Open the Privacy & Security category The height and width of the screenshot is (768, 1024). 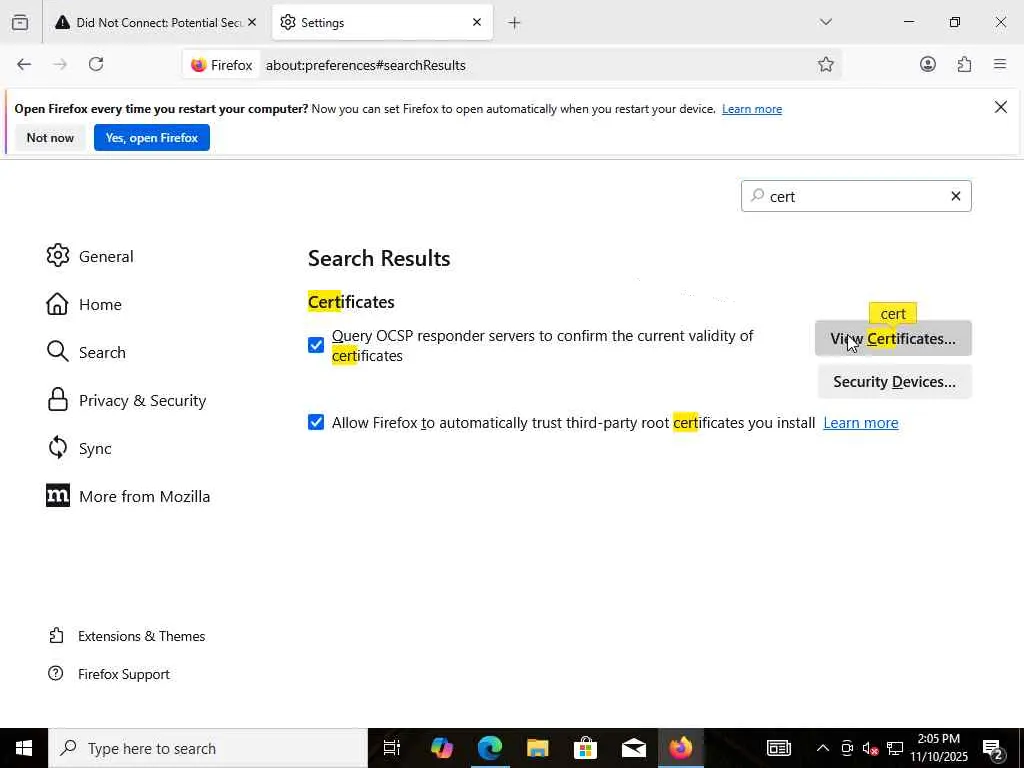[142, 401]
